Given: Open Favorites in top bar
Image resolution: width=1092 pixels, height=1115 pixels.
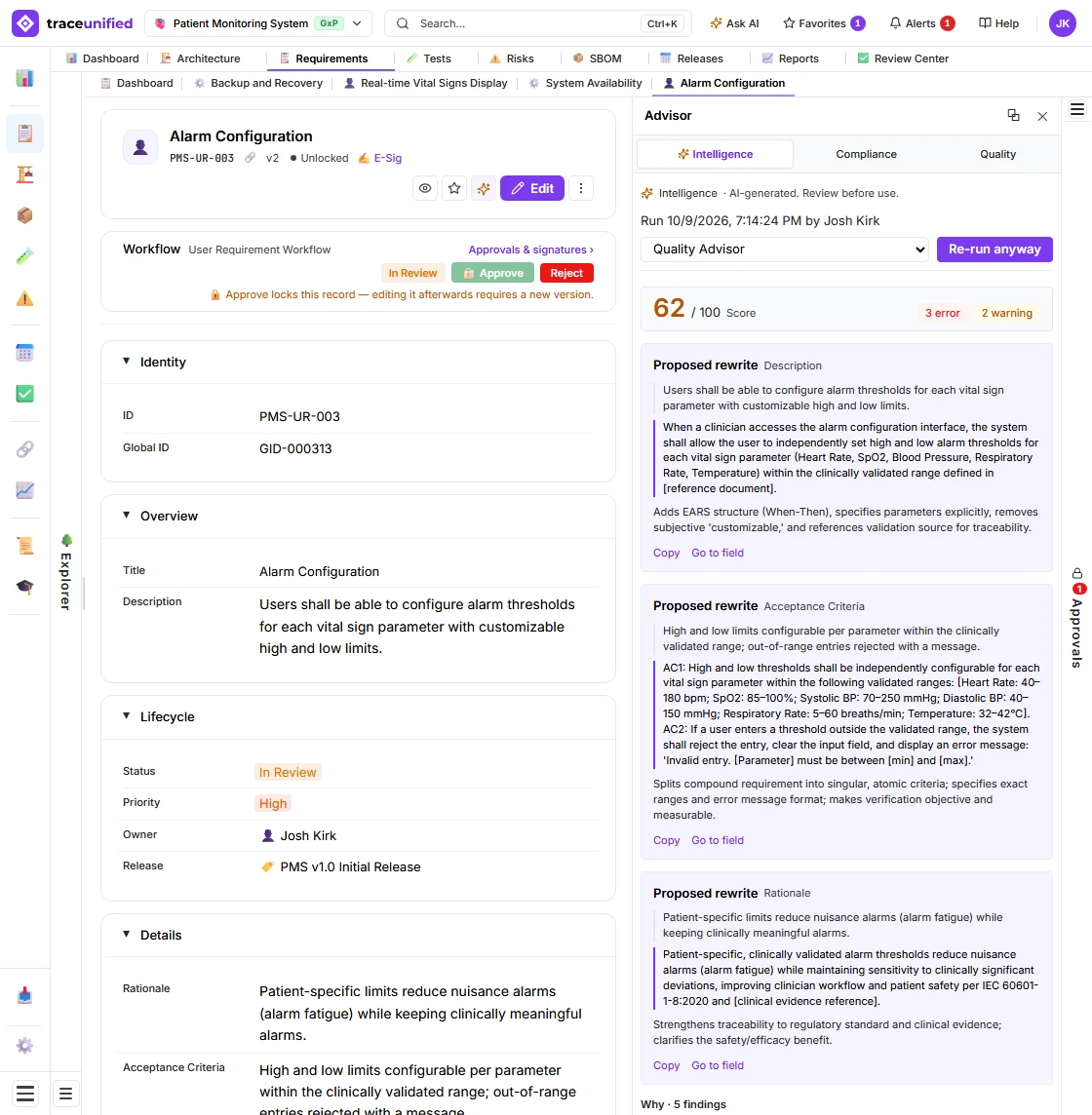Looking at the screenshot, I should click(x=823, y=23).
